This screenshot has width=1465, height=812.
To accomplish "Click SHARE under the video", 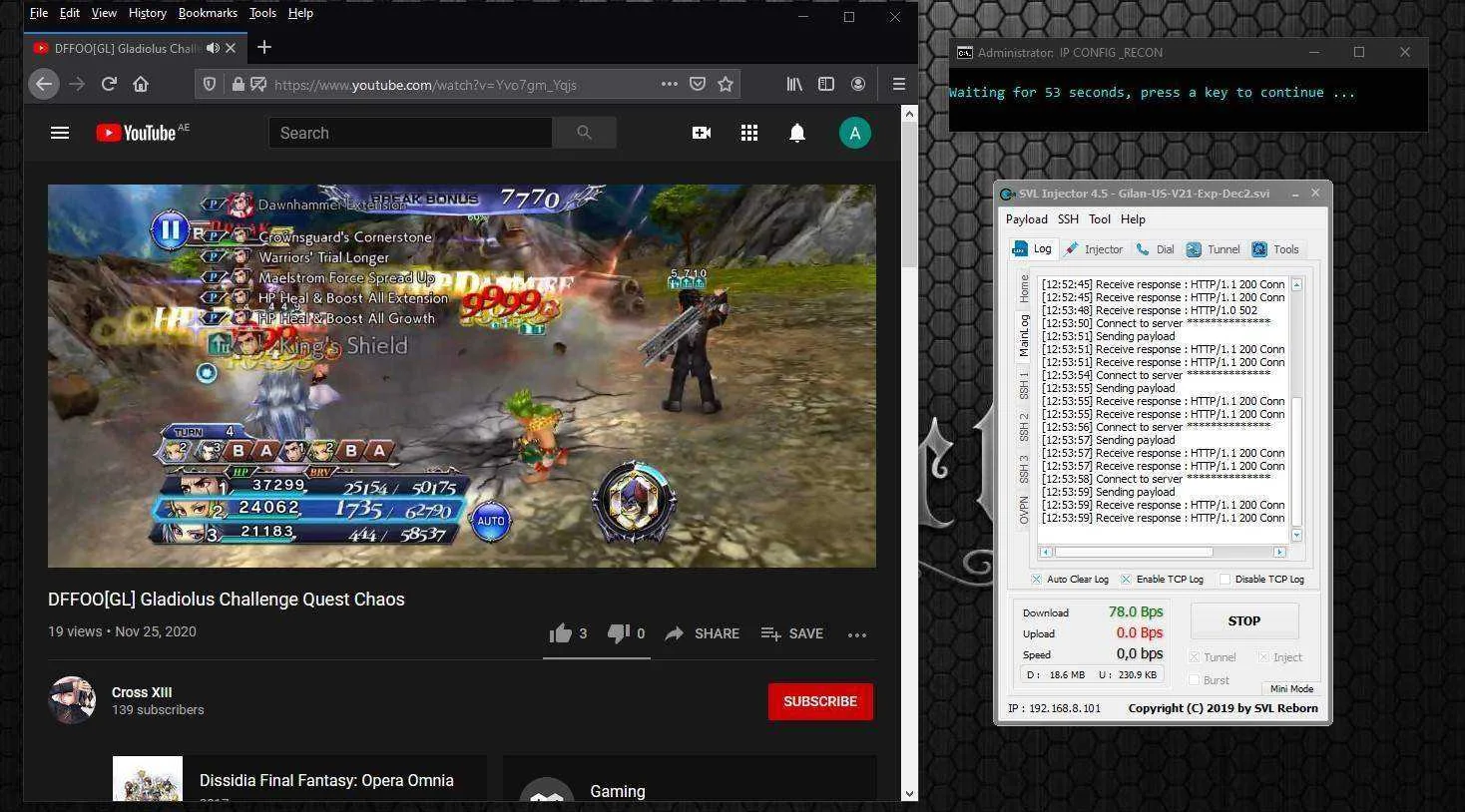I will point(703,633).
